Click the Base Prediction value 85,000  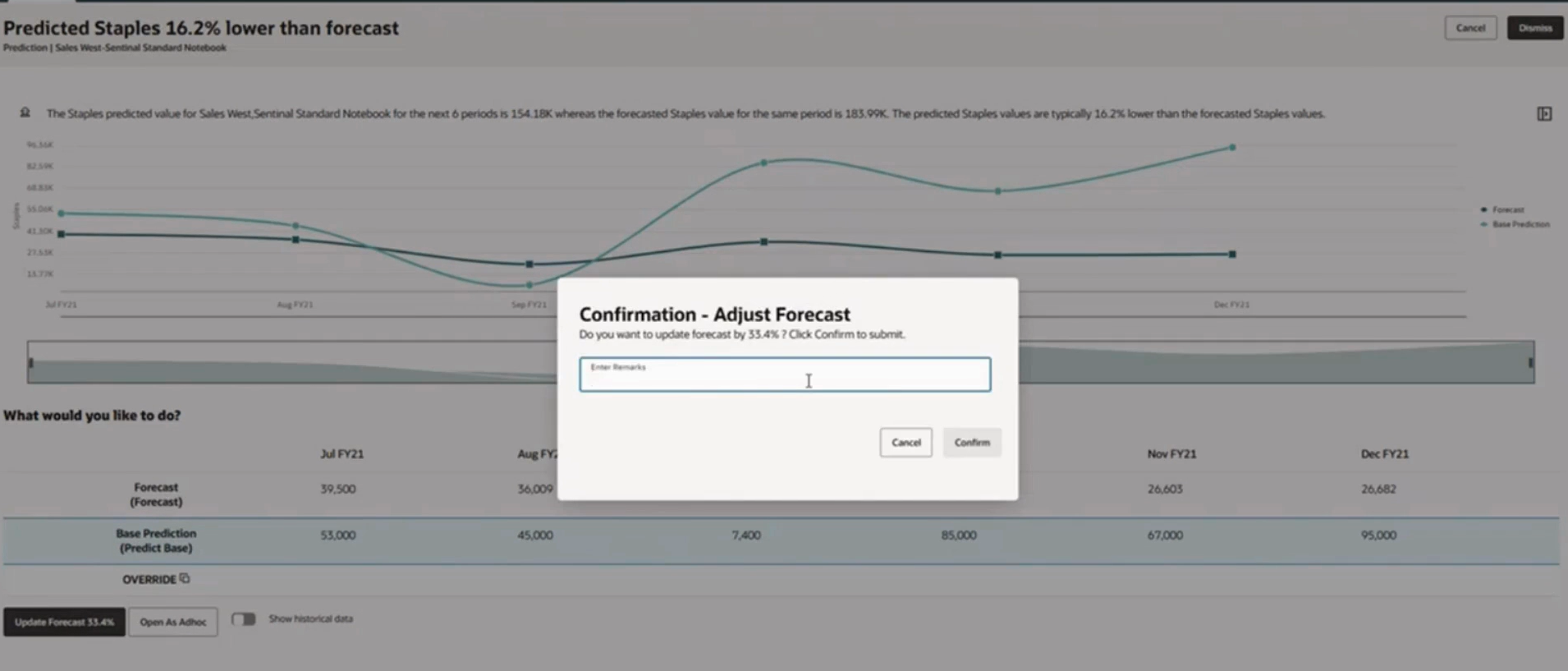coord(959,535)
